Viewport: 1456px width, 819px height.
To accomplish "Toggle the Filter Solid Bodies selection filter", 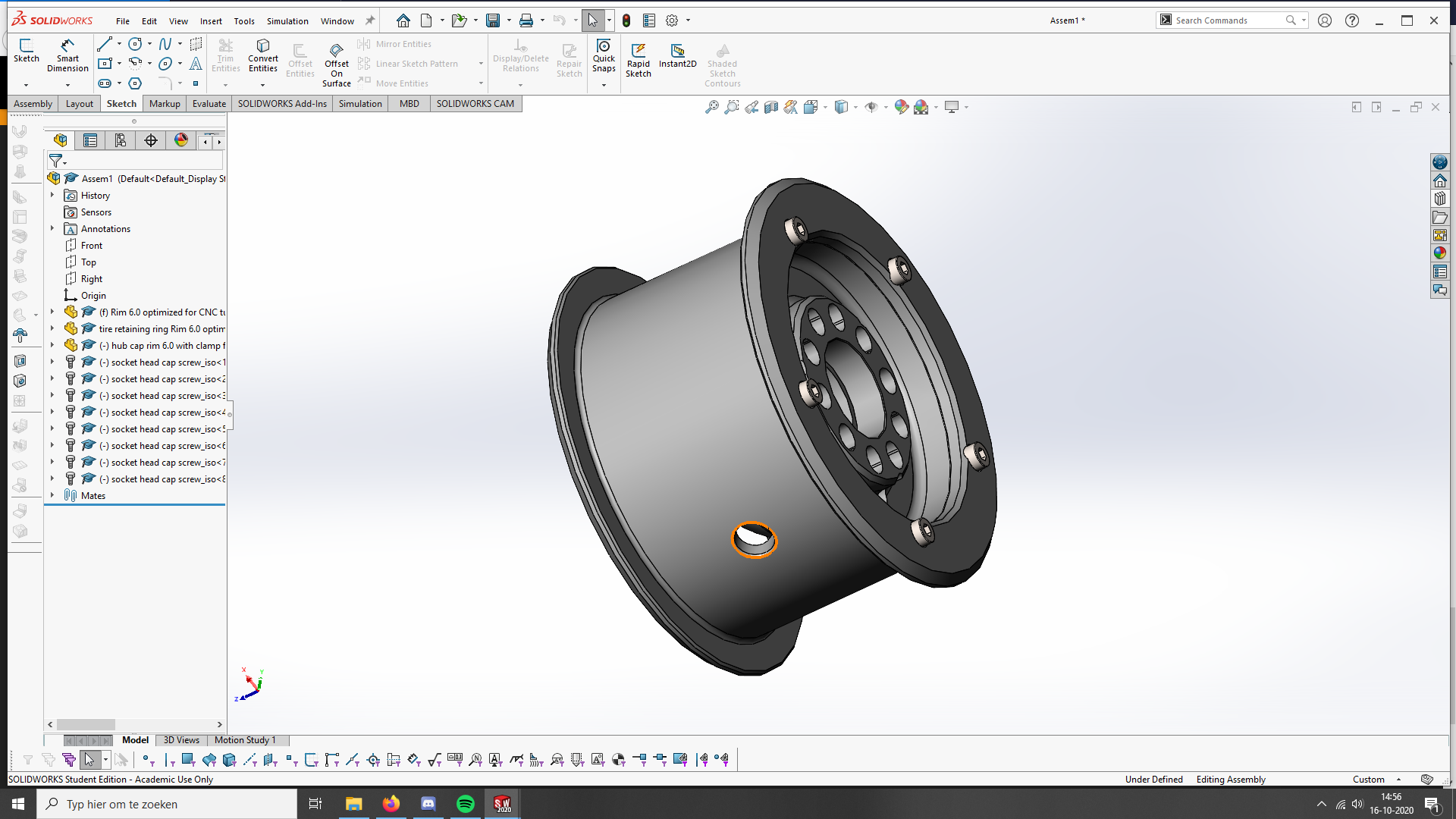I will [230, 759].
